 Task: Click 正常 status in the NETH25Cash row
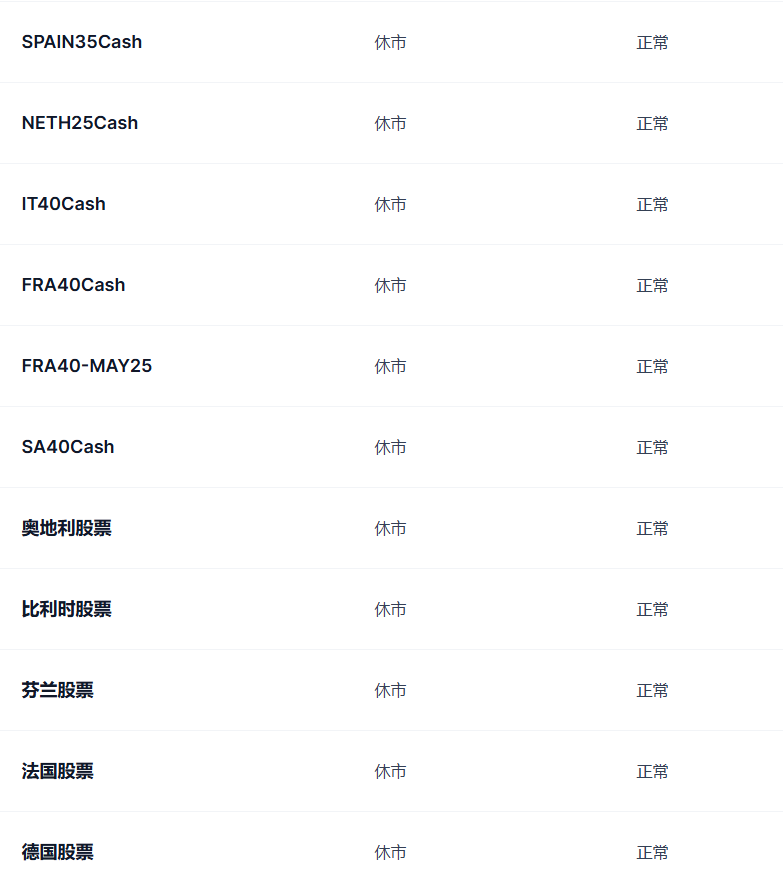[652, 124]
